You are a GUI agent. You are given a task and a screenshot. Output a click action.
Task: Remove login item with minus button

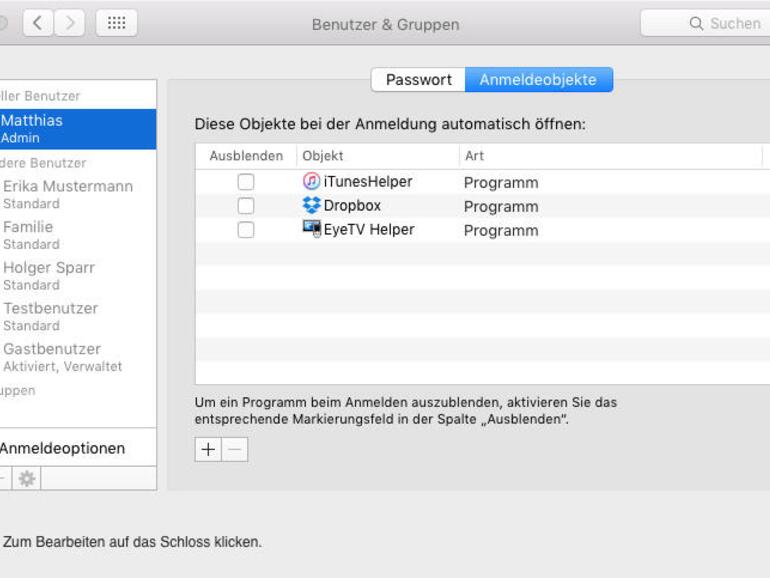(x=235, y=450)
